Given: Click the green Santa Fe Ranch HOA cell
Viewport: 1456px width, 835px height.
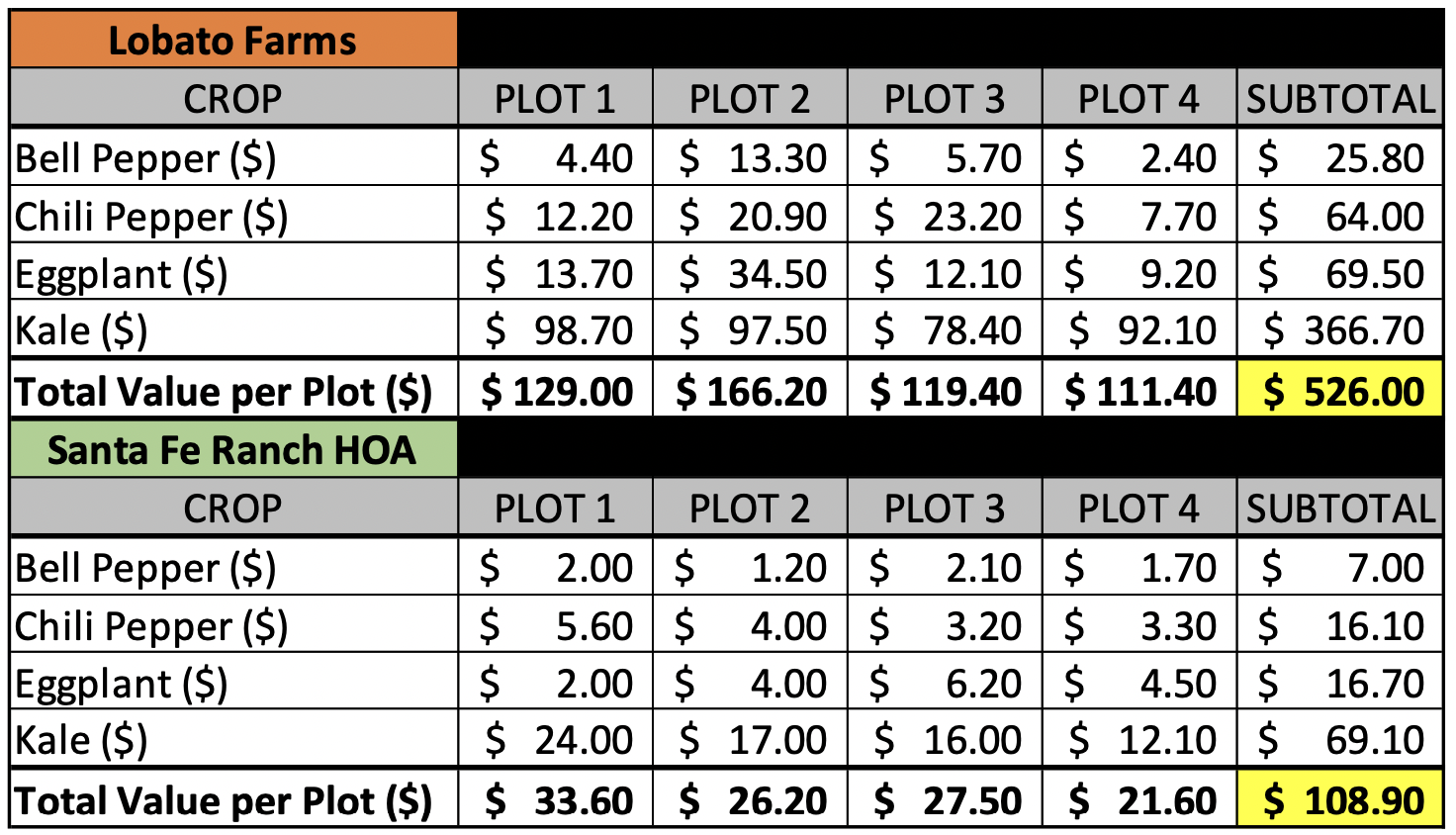Looking at the screenshot, I should 233,450.
